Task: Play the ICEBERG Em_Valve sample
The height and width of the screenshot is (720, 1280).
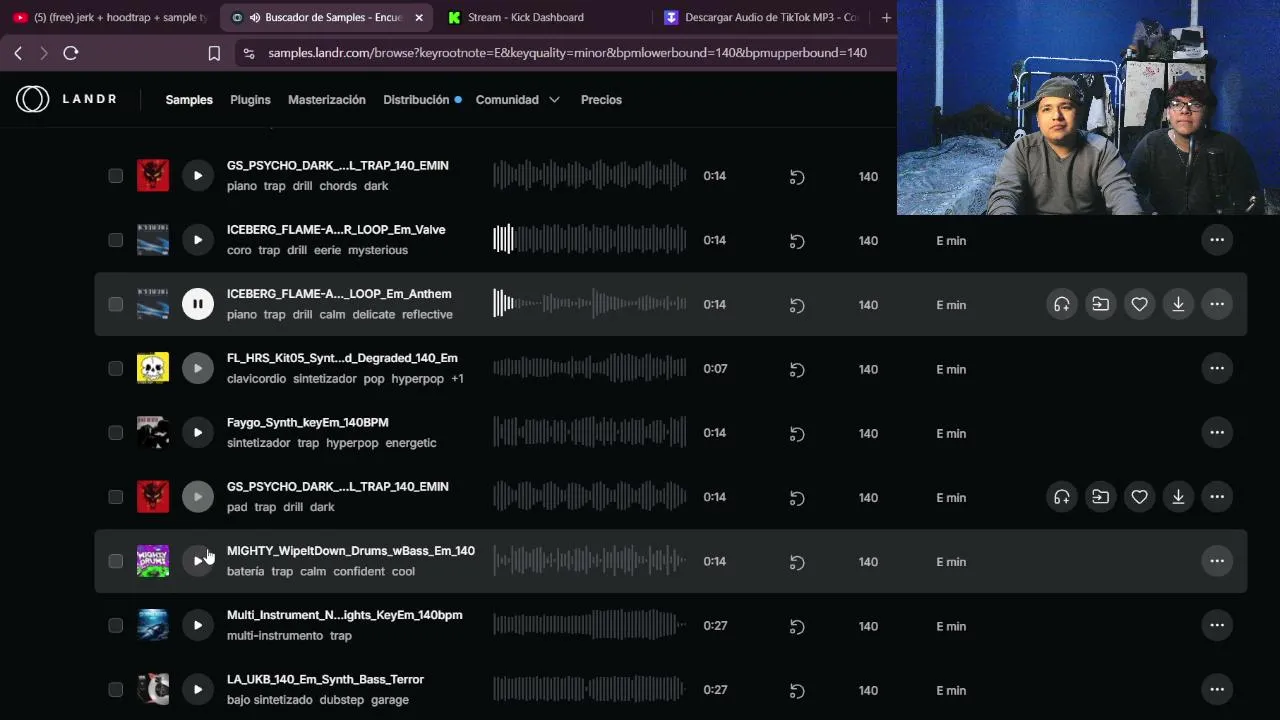Action: [x=198, y=240]
